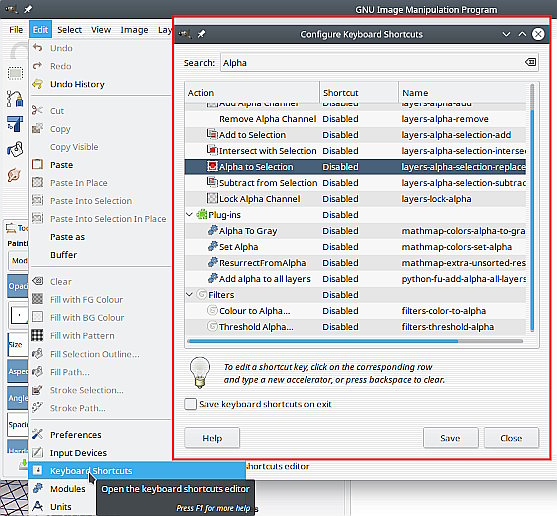
Task: Click the Help button
Action: (212, 438)
